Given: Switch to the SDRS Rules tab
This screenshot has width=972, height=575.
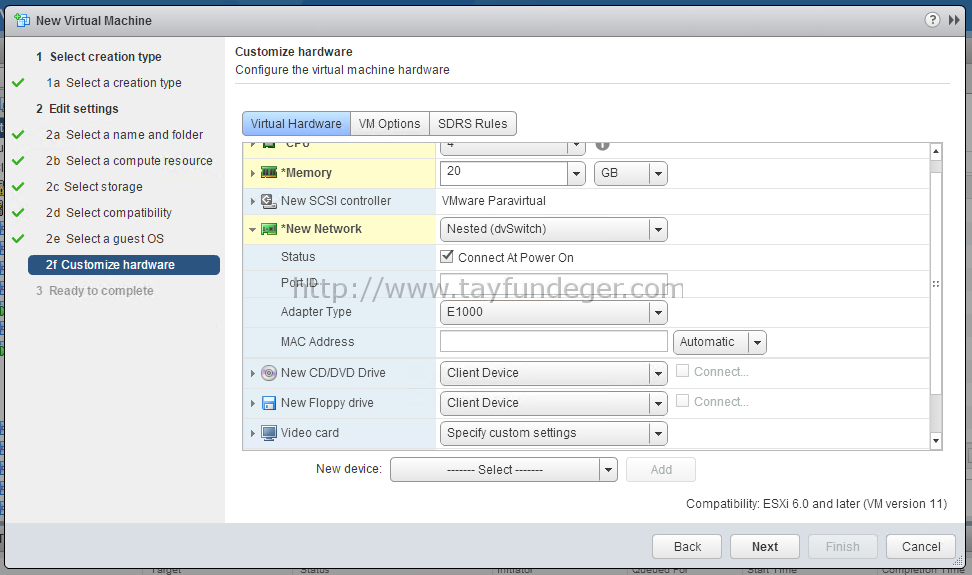Looking at the screenshot, I should [x=473, y=123].
